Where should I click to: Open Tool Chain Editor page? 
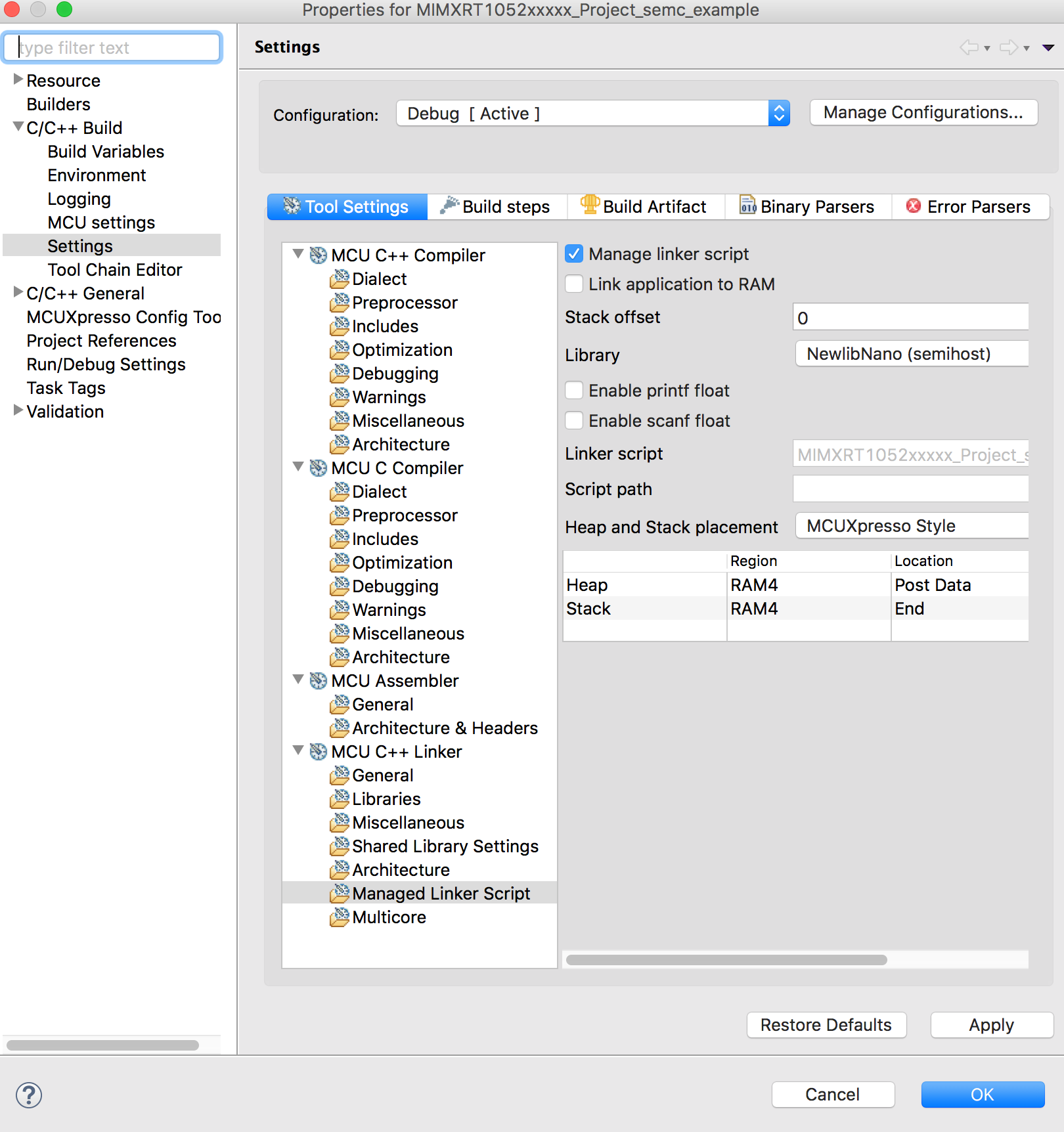(115, 270)
